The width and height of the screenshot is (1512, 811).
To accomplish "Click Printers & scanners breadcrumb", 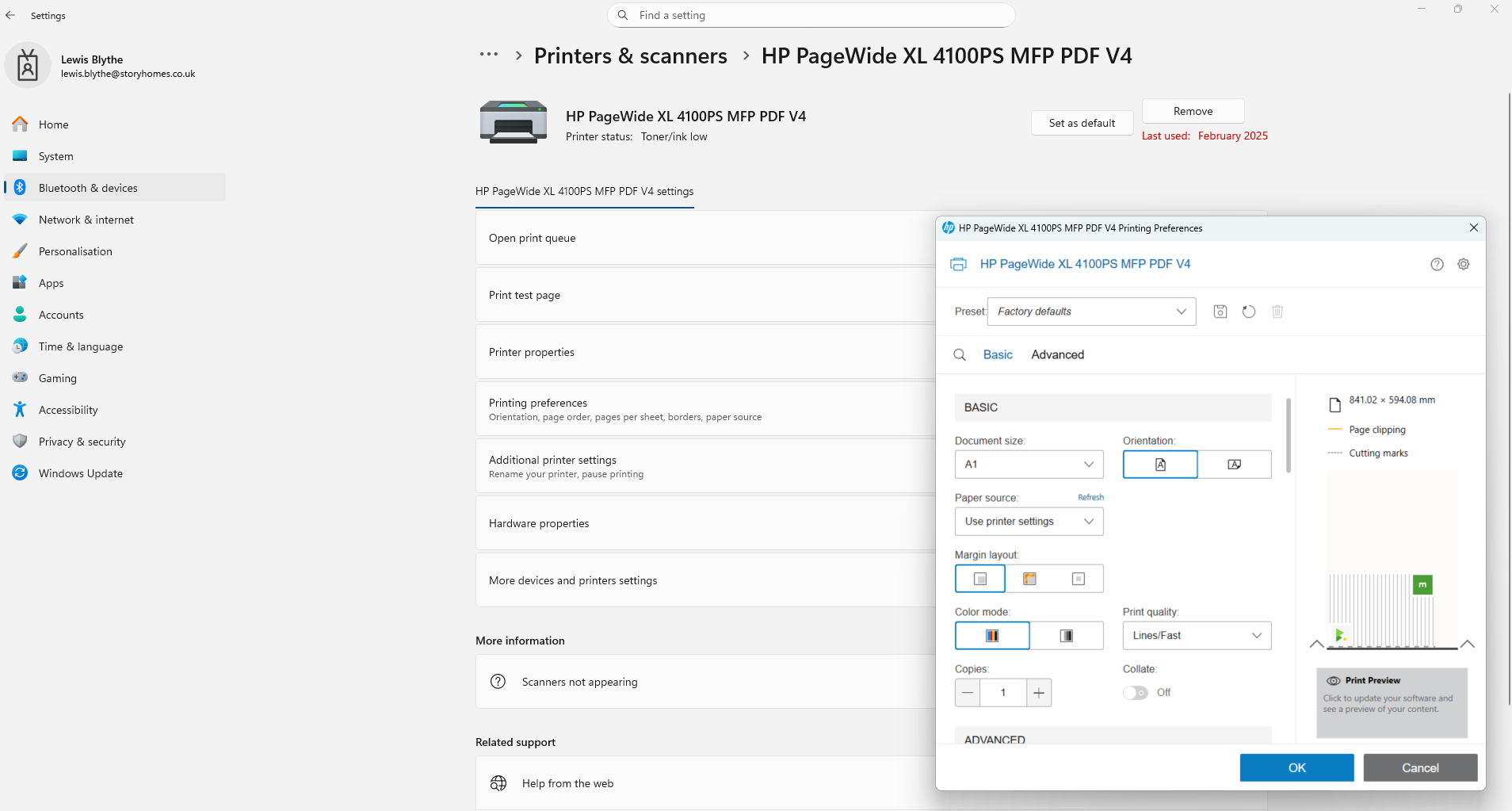I will pos(631,55).
